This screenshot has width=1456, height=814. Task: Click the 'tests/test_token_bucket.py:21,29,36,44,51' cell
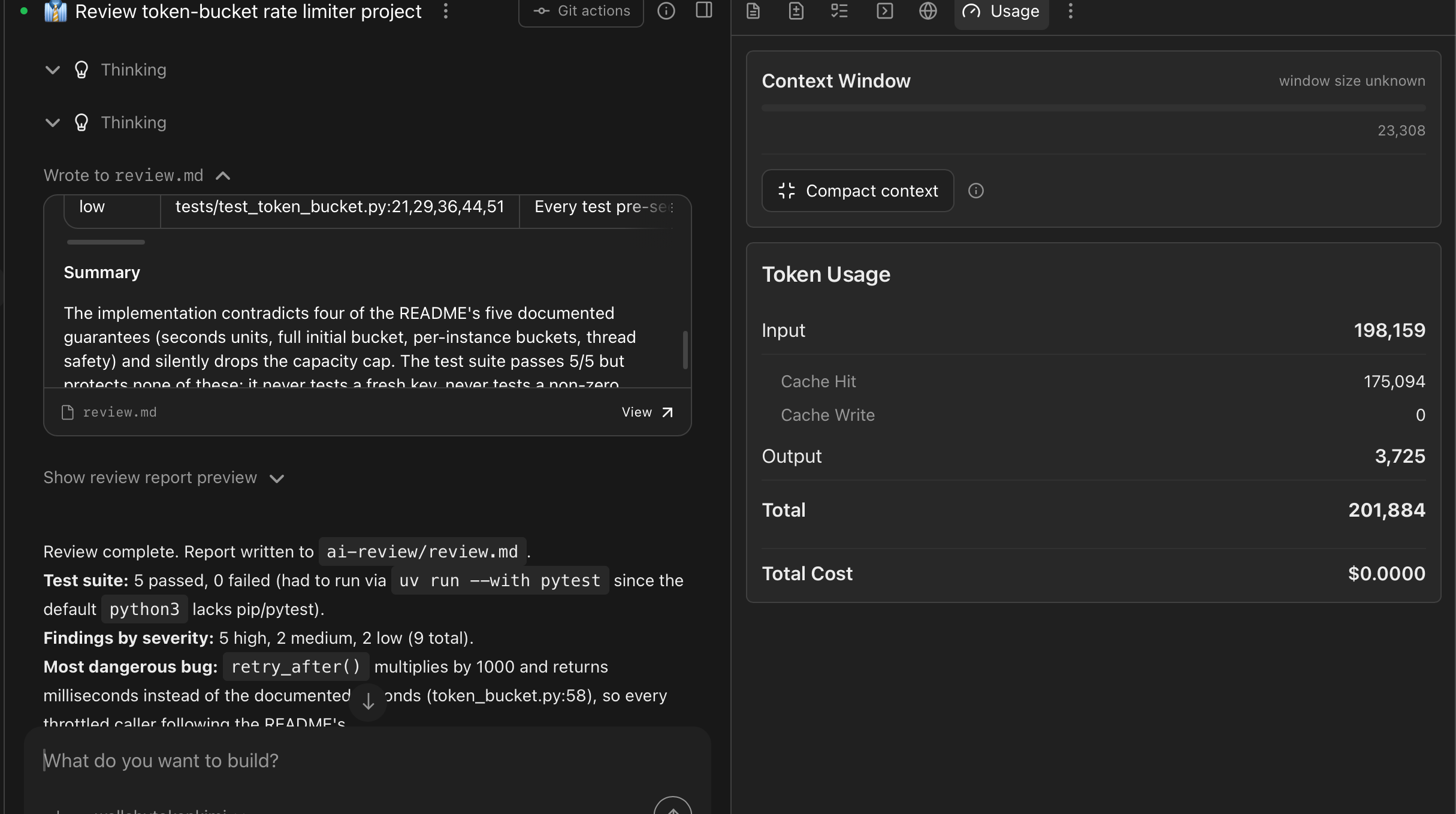click(340, 207)
